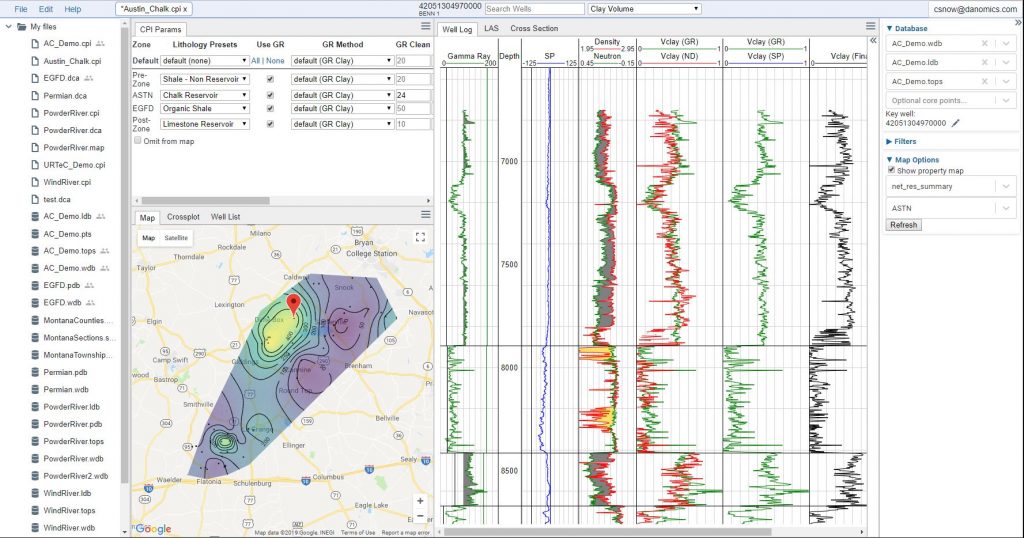This screenshot has width=1024, height=538.
Task: Open the Clay Volume module dropdown
Action: click(x=645, y=9)
